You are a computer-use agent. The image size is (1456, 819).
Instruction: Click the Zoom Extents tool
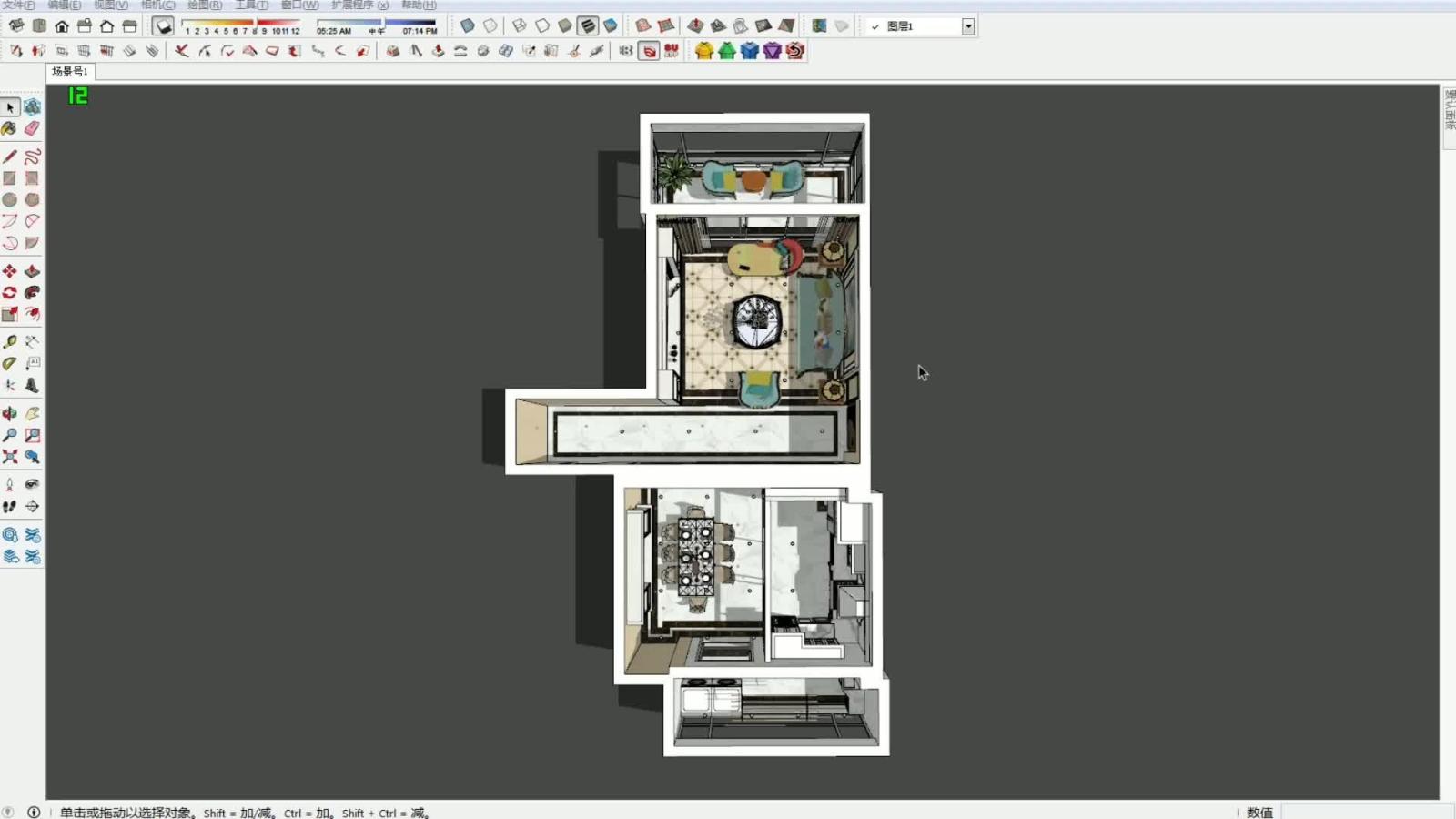(10, 457)
